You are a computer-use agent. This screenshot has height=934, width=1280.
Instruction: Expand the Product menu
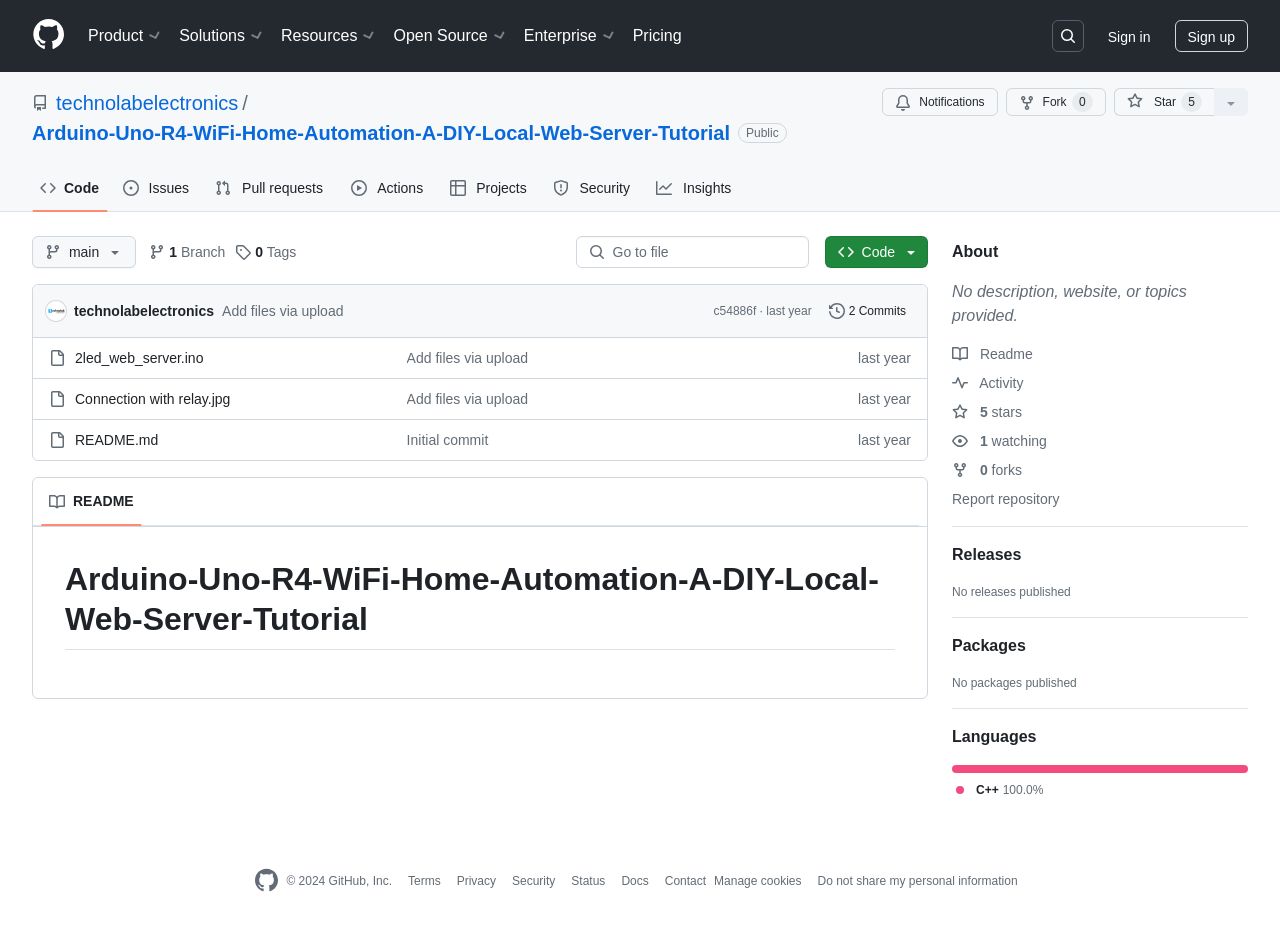[x=124, y=36]
